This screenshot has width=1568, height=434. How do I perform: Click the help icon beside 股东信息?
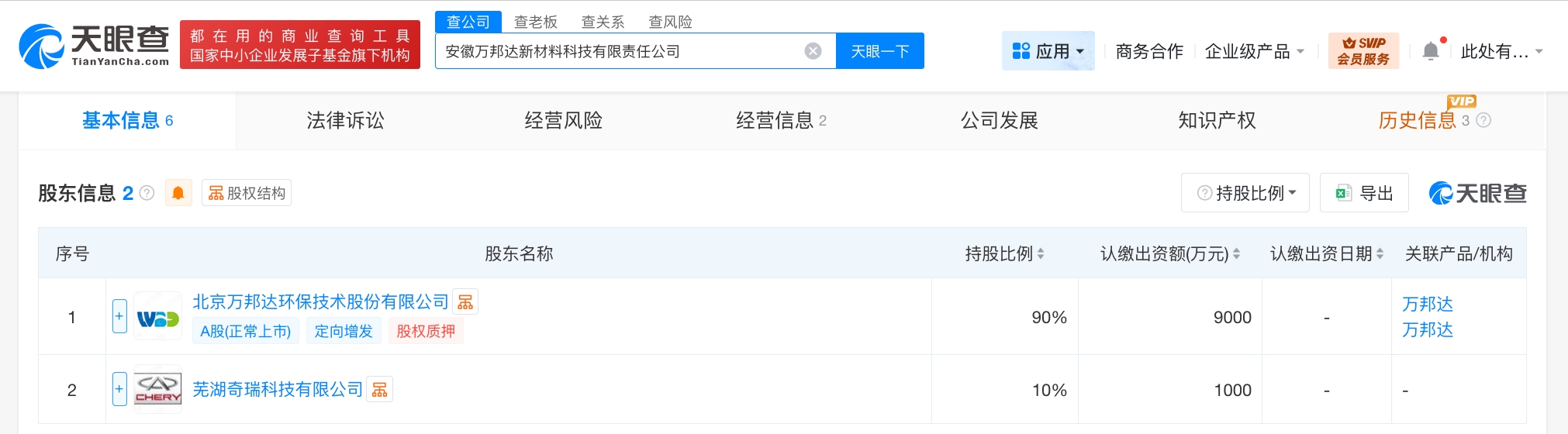147,193
